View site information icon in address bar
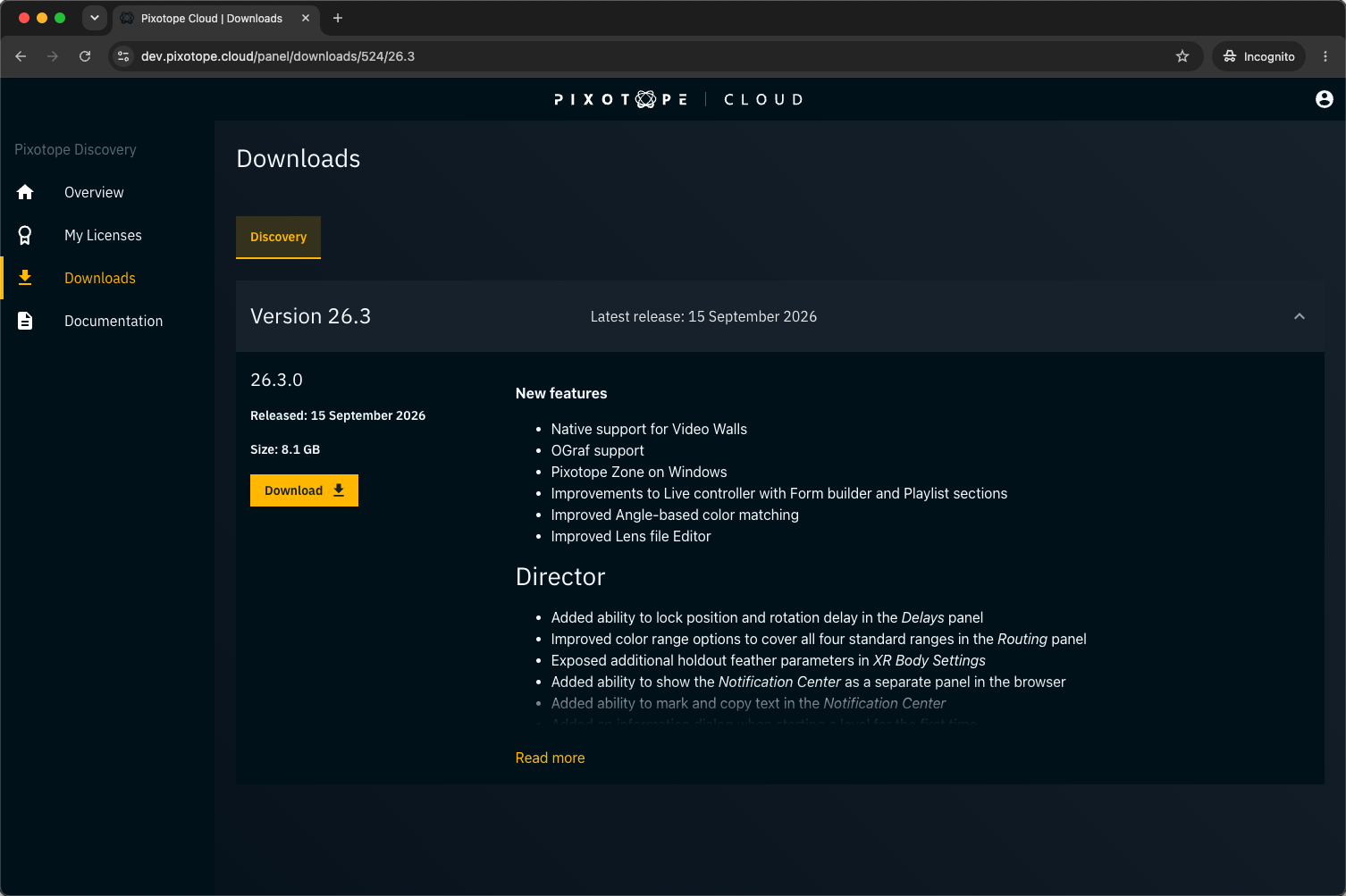 coord(123,56)
